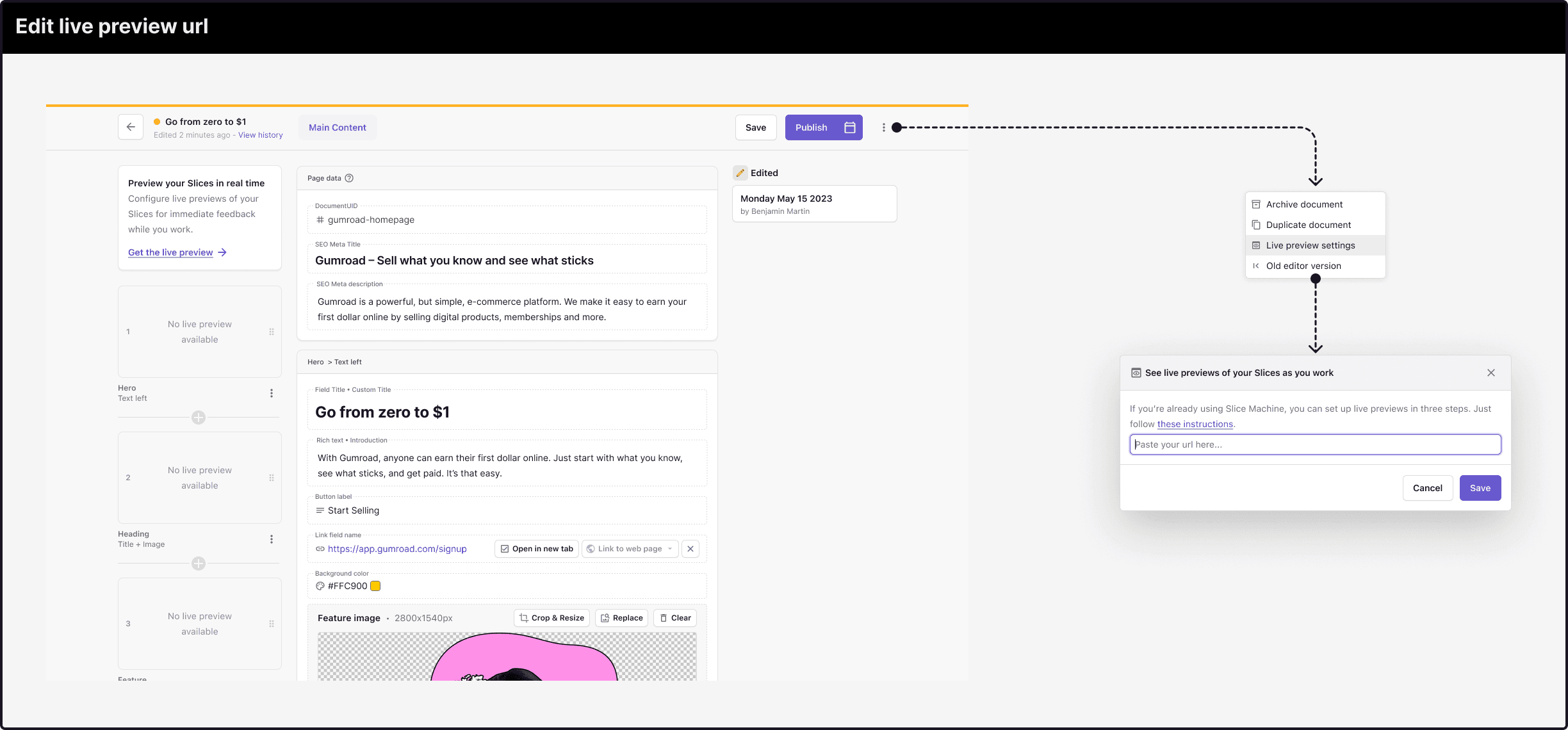Expand the Link to web page dropdown
This screenshot has height=730, width=1568.
630,549
